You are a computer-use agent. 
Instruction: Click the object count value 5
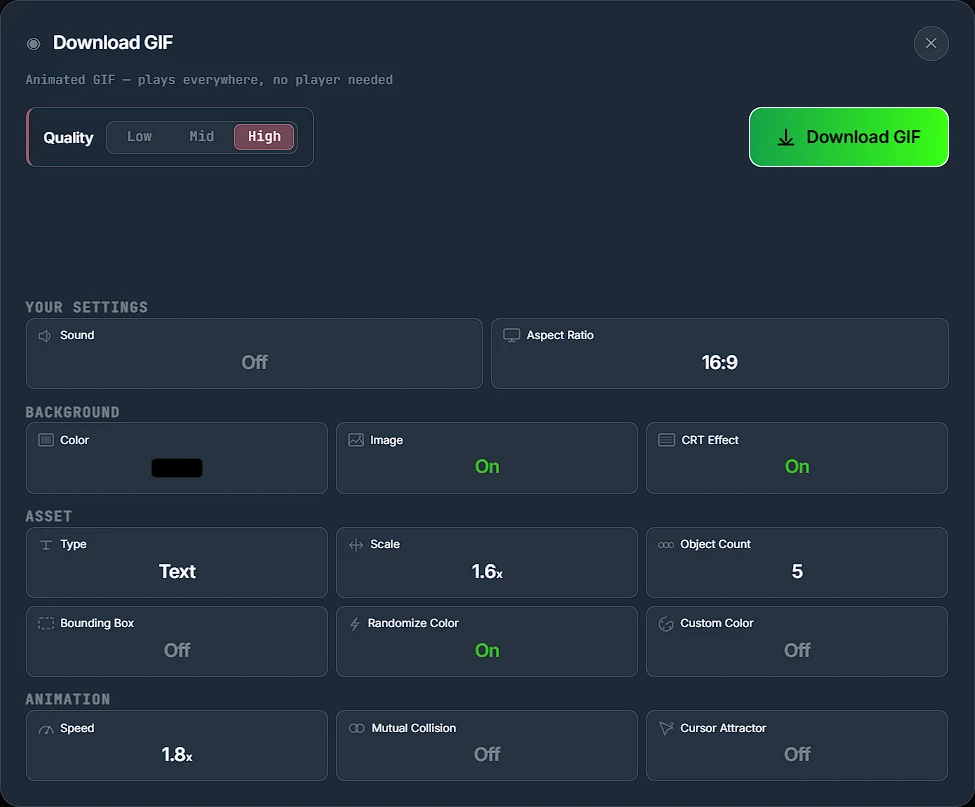click(797, 571)
